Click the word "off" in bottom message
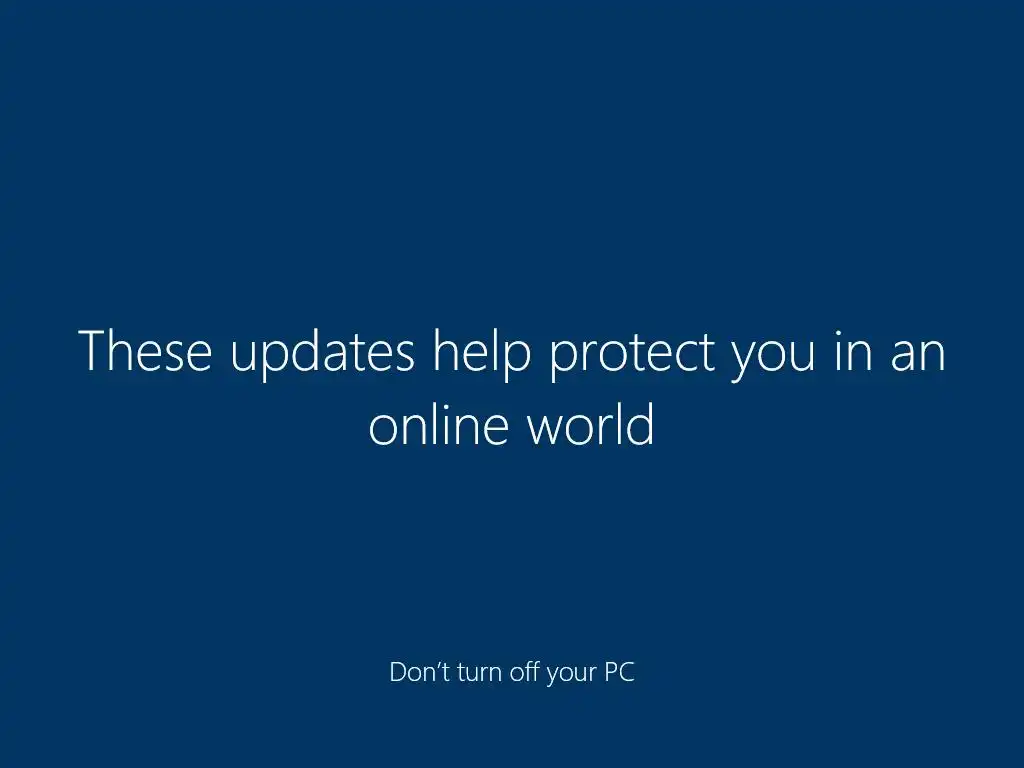 [x=525, y=671]
